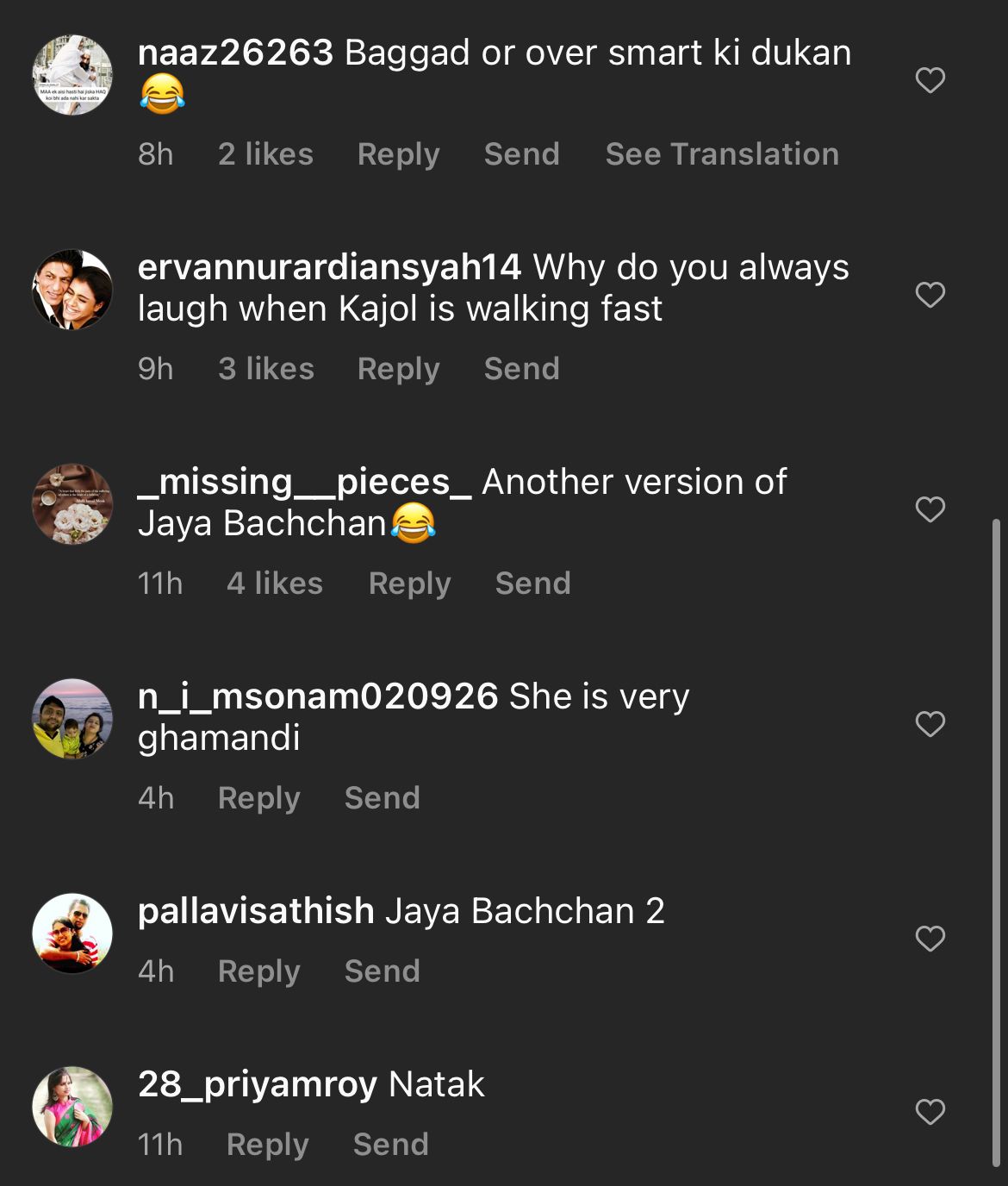
Task: Open ervannurardiansyah14's profile photo
Action: pyautogui.click(x=72, y=290)
